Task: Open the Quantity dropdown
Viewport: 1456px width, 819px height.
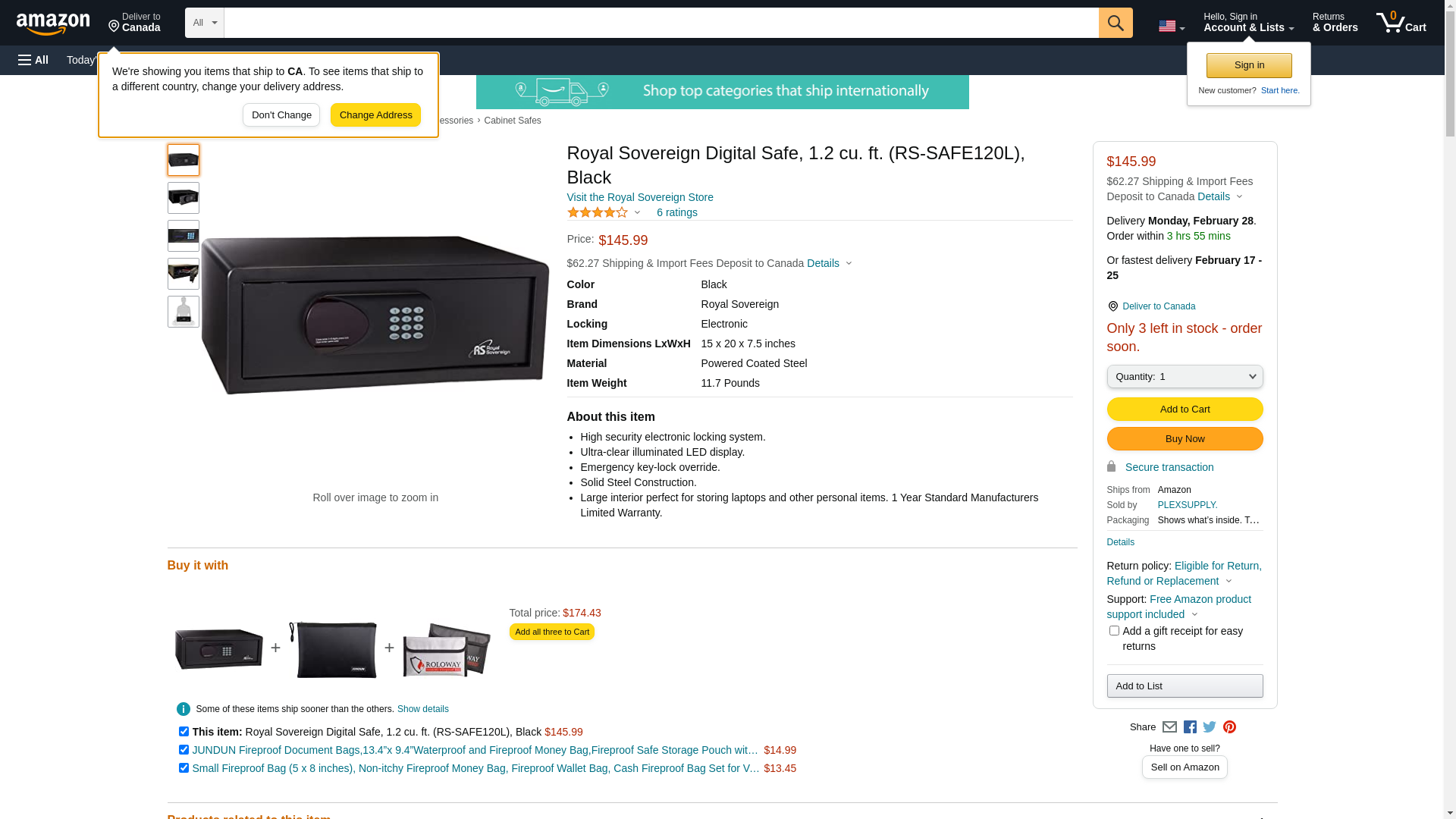Action: click(x=1185, y=377)
